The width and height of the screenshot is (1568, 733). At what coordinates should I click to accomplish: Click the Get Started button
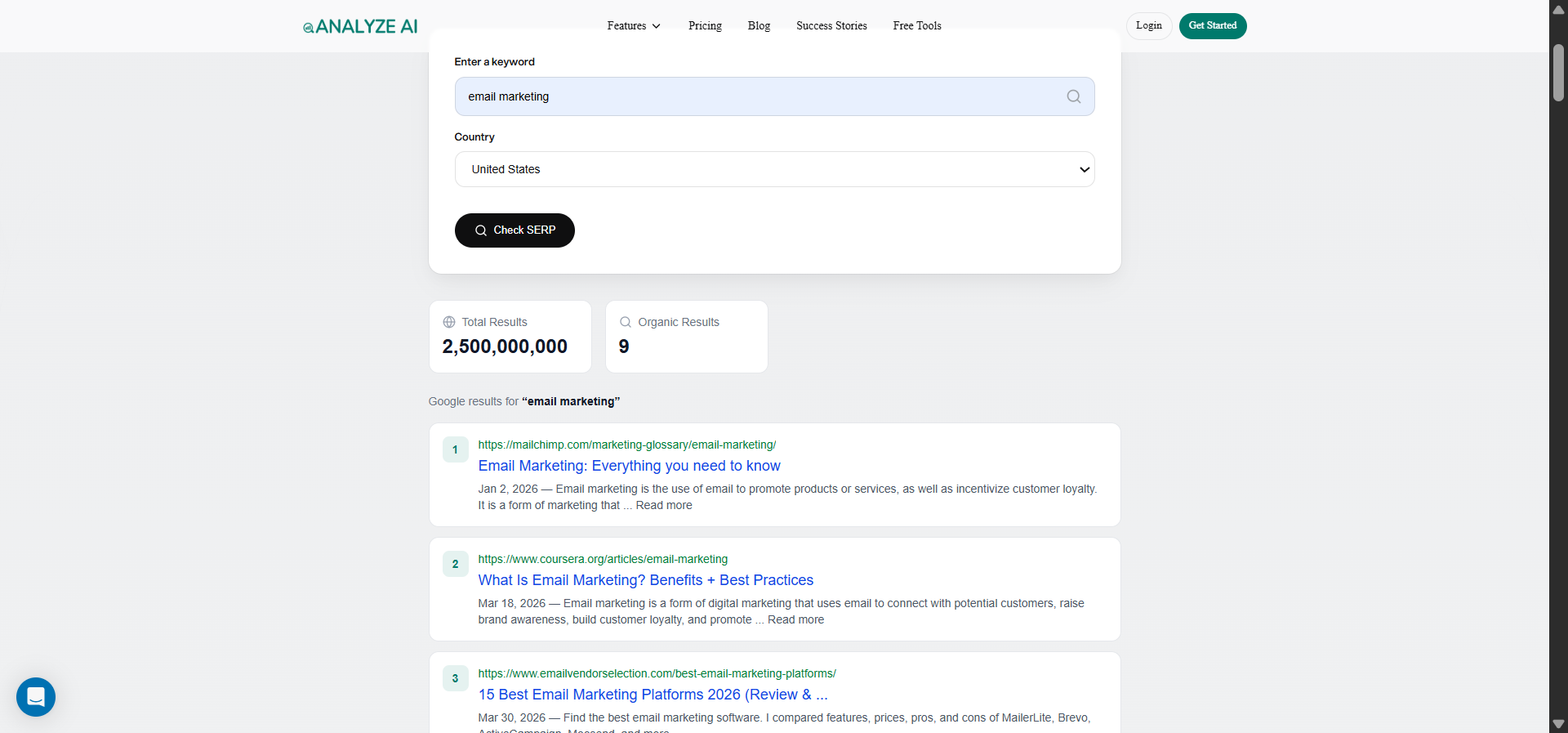[x=1213, y=26]
